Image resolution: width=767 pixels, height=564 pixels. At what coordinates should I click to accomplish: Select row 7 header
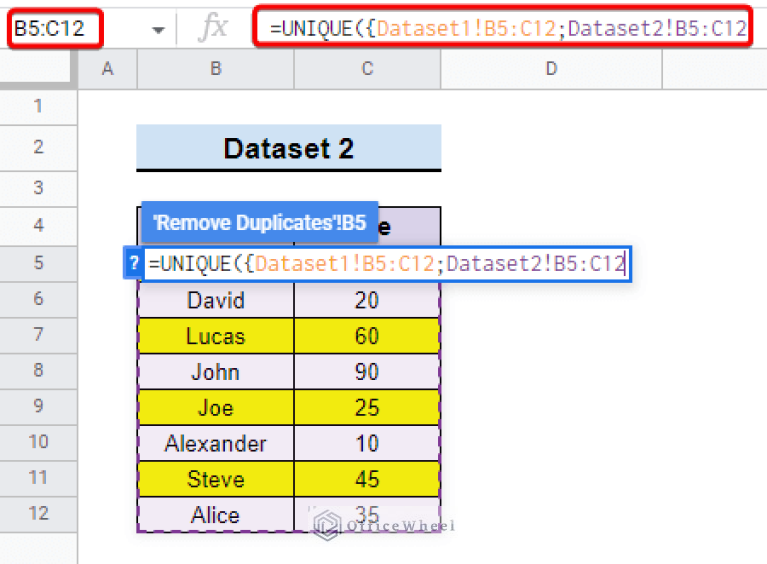click(39, 335)
